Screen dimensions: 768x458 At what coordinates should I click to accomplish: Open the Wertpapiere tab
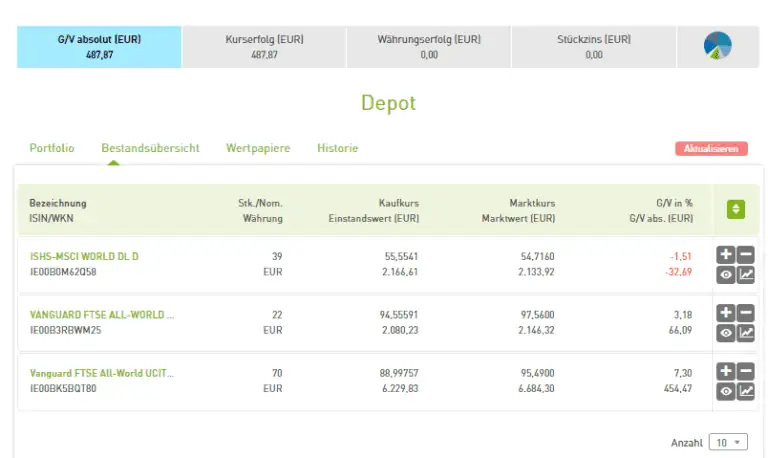pos(258,148)
